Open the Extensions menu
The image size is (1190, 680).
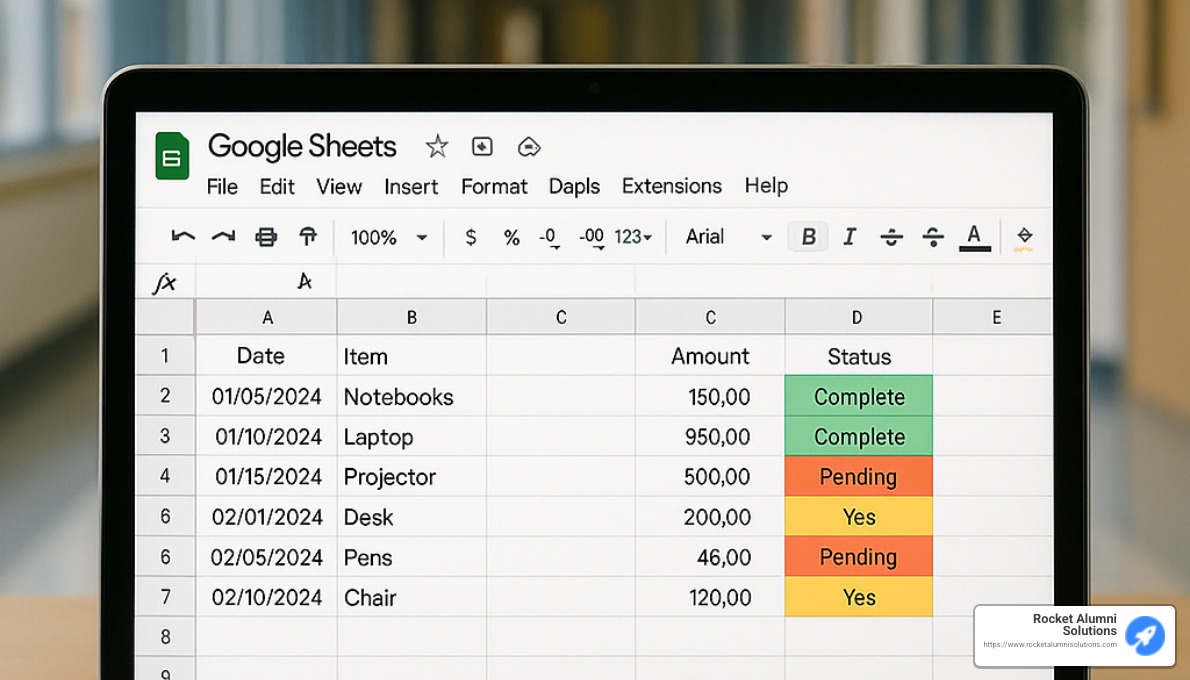pos(672,186)
